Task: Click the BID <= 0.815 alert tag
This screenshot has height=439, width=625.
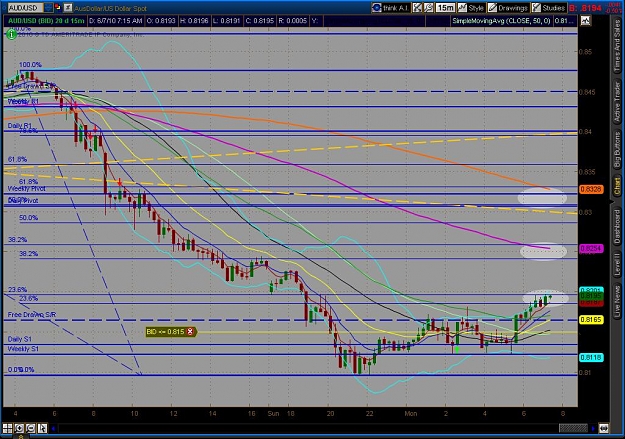Action: tap(171, 332)
